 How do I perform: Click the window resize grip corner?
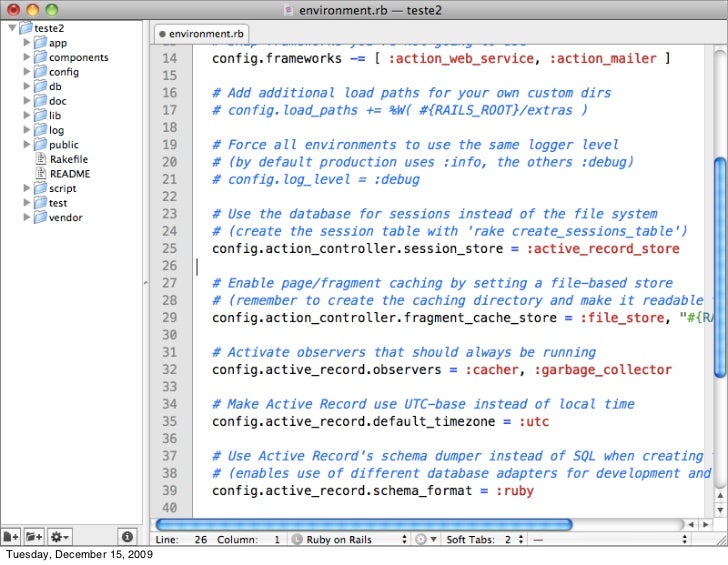coord(722,540)
